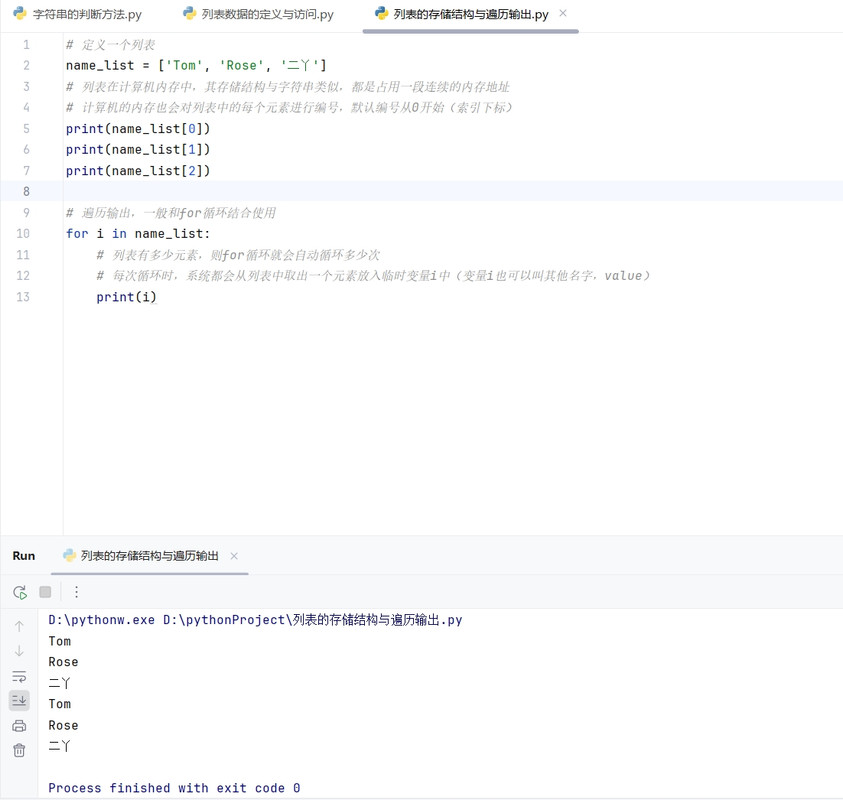Click second 'Tom' output in console

60,704
